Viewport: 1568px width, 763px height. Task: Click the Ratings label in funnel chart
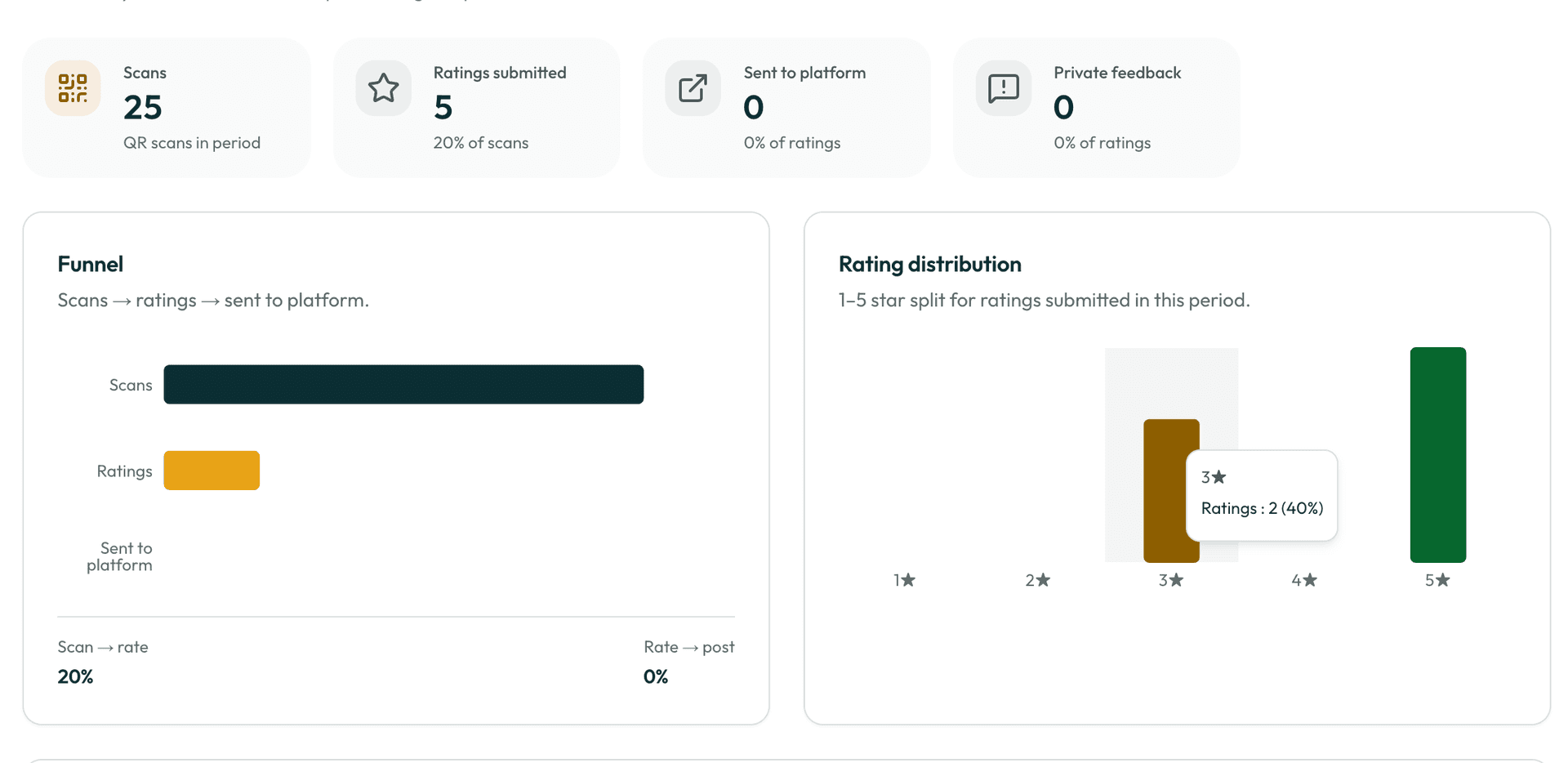[124, 471]
